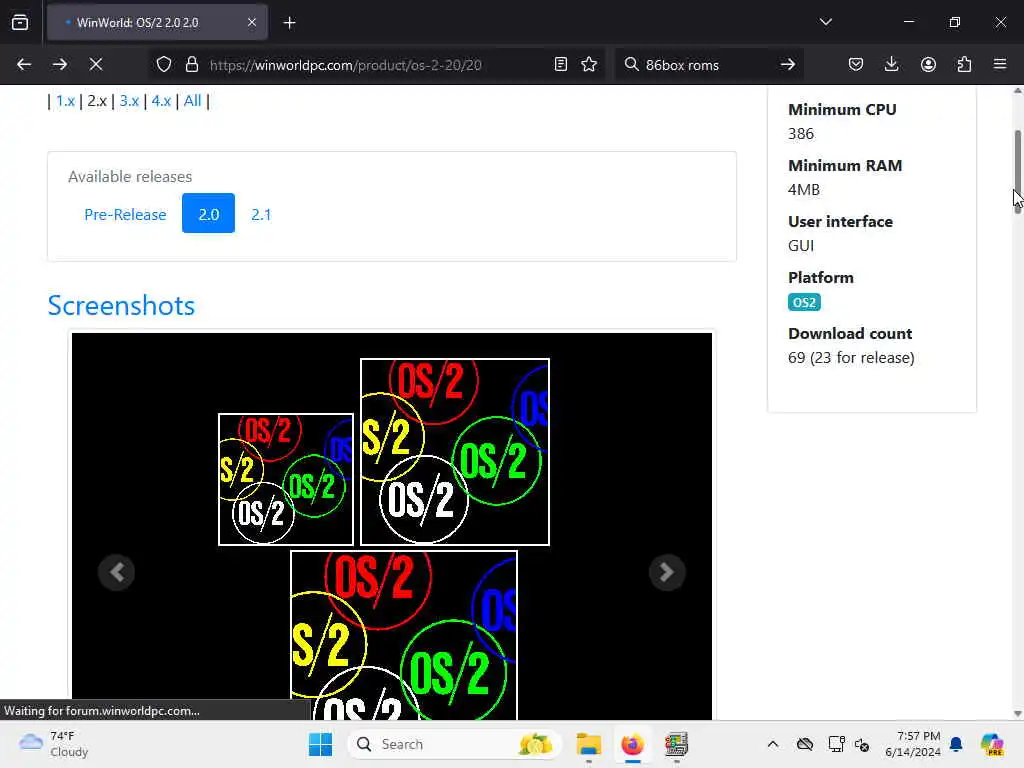Show previous screenshot in carousel
Screen dimensions: 1024x768
point(117,572)
